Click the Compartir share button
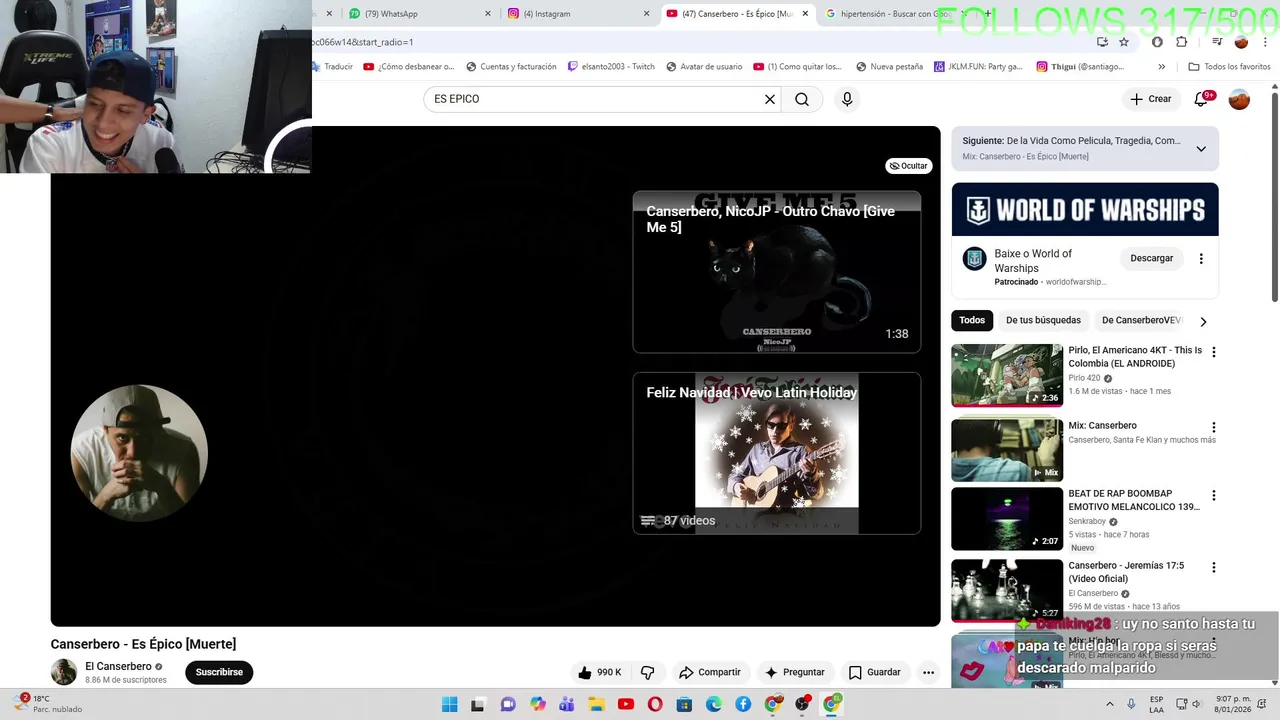 [709, 672]
